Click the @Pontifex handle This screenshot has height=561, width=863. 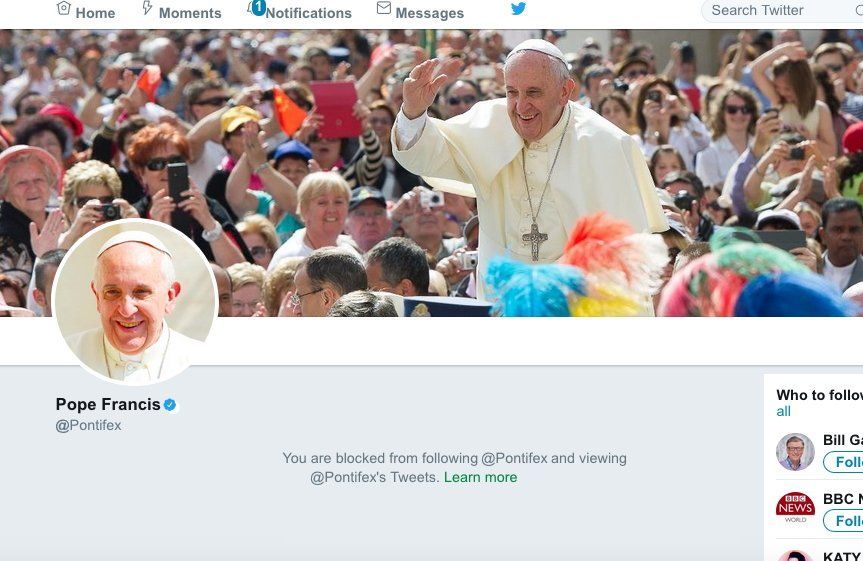point(88,426)
